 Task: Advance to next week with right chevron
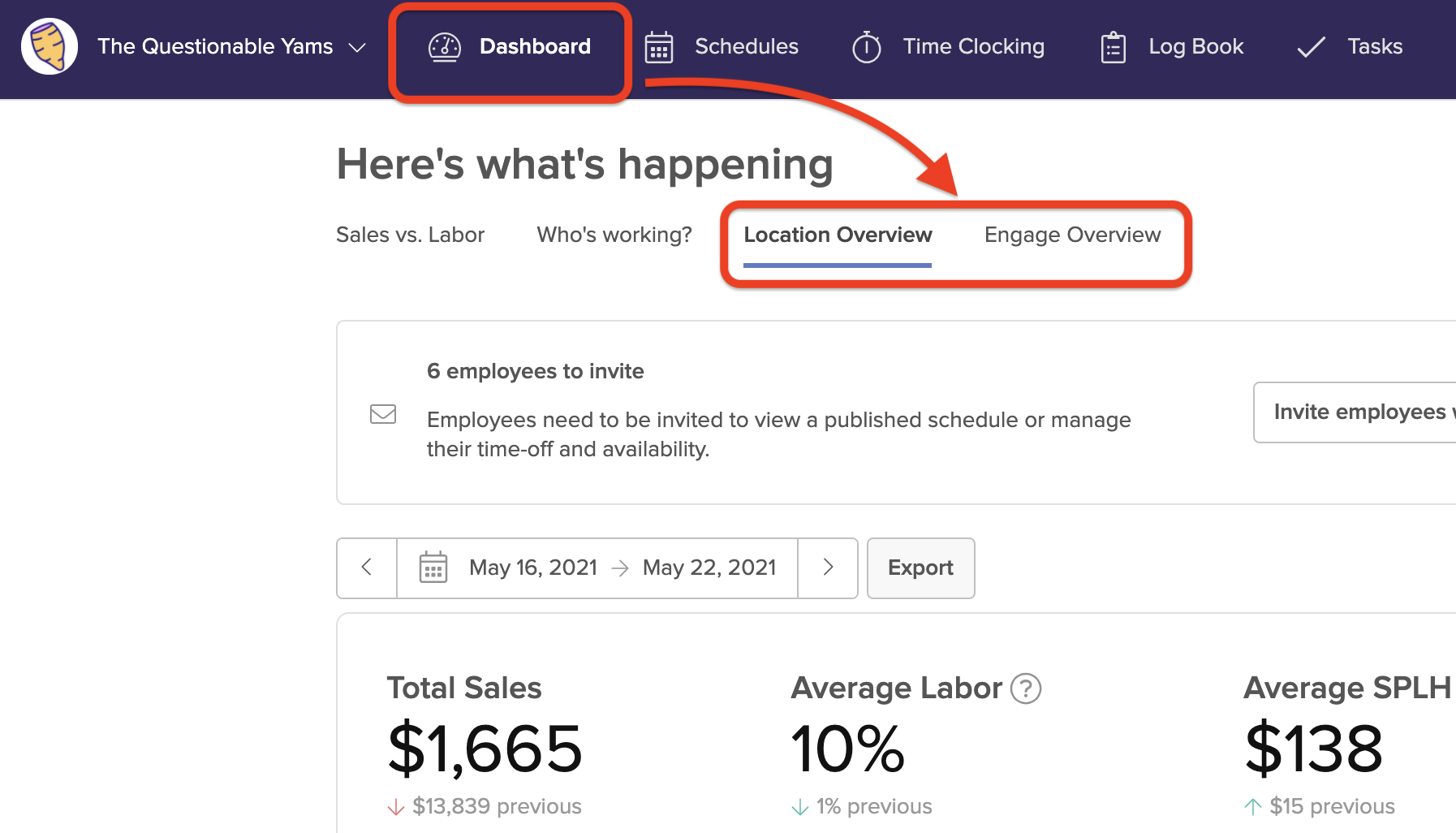pyautogui.click(x=828, y=568)
